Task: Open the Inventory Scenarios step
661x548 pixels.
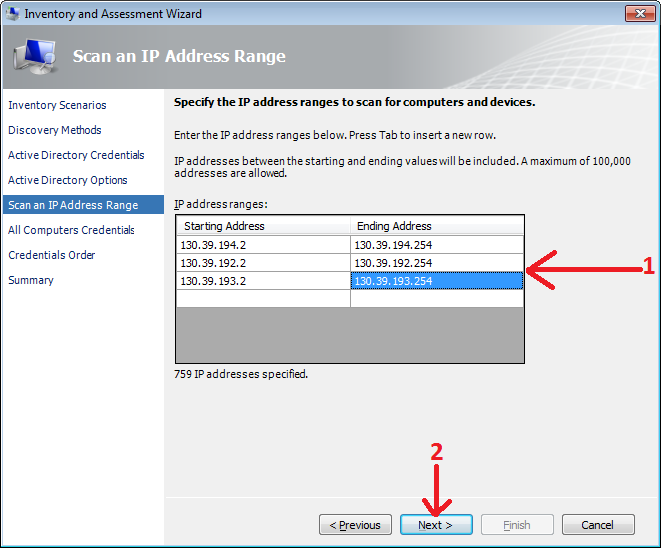Action: point(57,105)
